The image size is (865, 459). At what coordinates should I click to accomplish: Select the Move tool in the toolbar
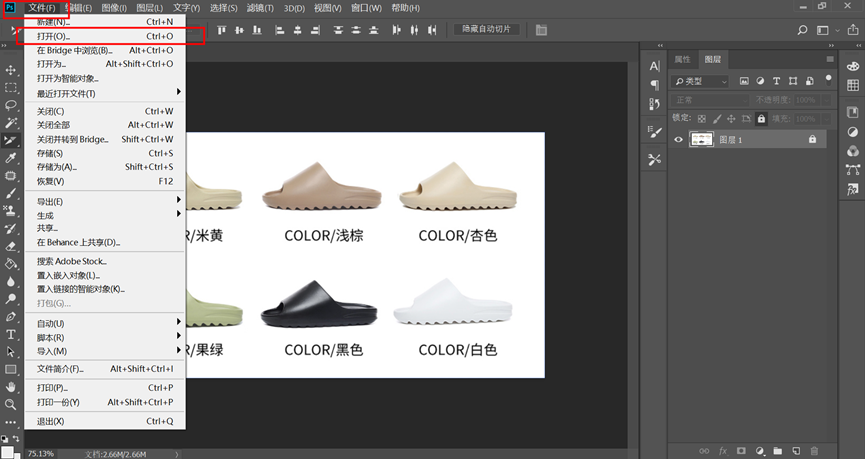pos(11,71)
